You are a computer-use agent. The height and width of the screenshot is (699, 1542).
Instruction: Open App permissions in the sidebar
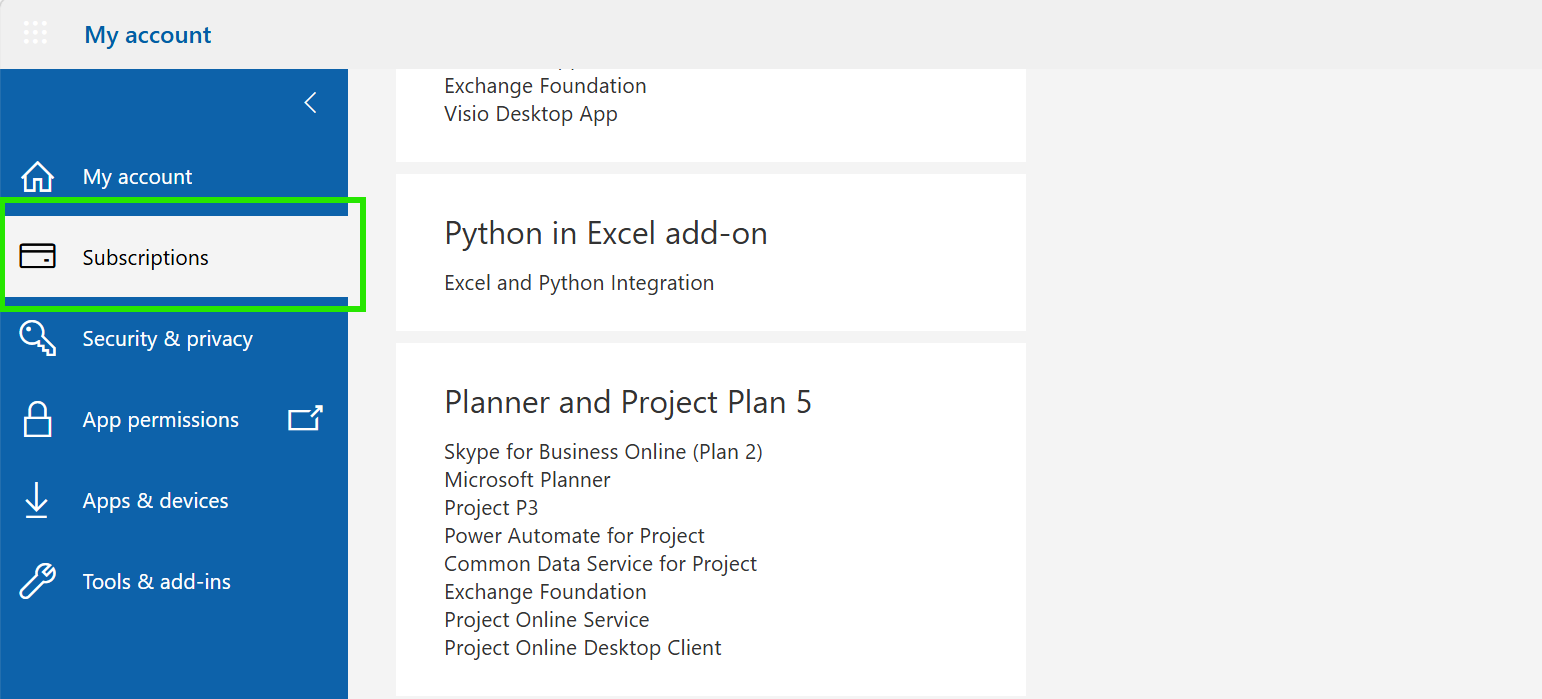(174, 420)
